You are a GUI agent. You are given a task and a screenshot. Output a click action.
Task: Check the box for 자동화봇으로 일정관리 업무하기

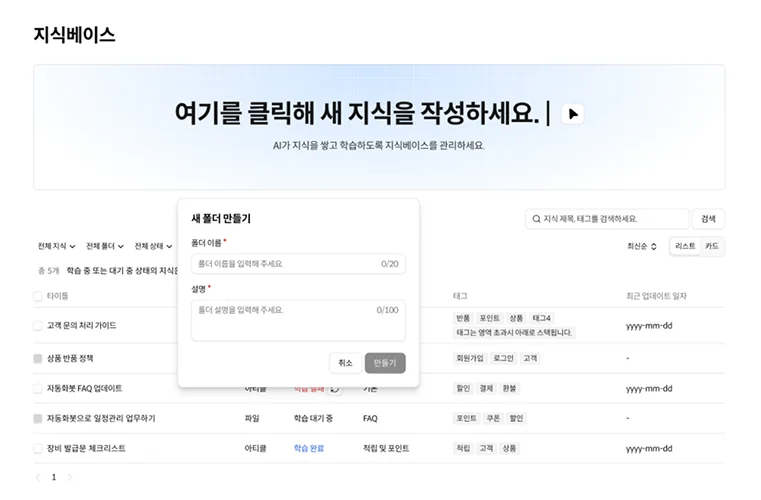(37, 418)
